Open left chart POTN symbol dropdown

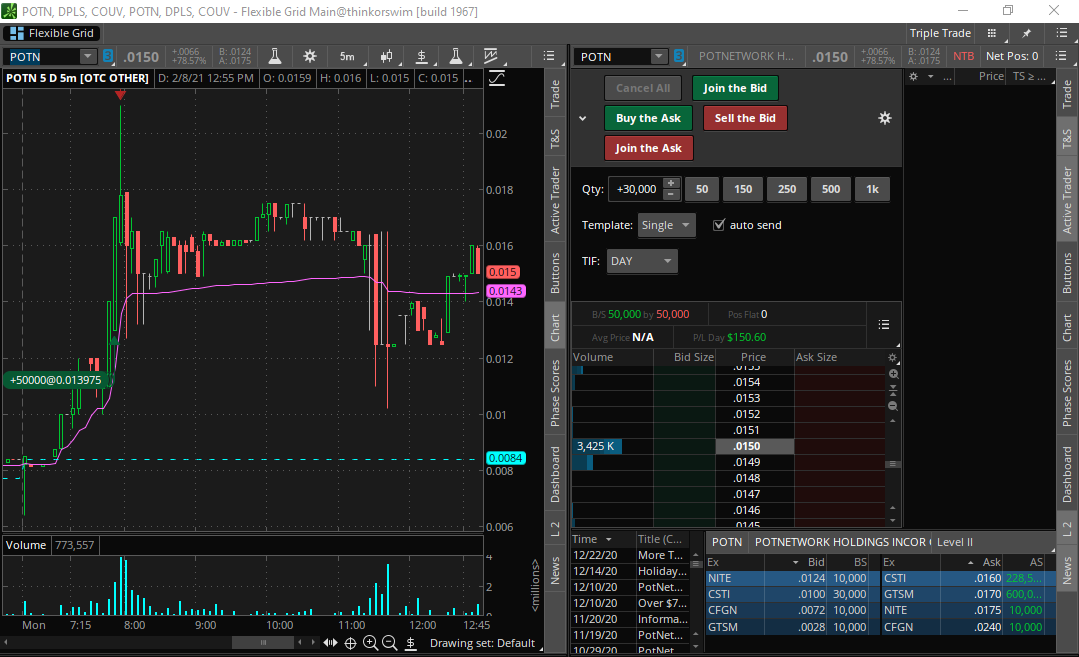[87, 56]
